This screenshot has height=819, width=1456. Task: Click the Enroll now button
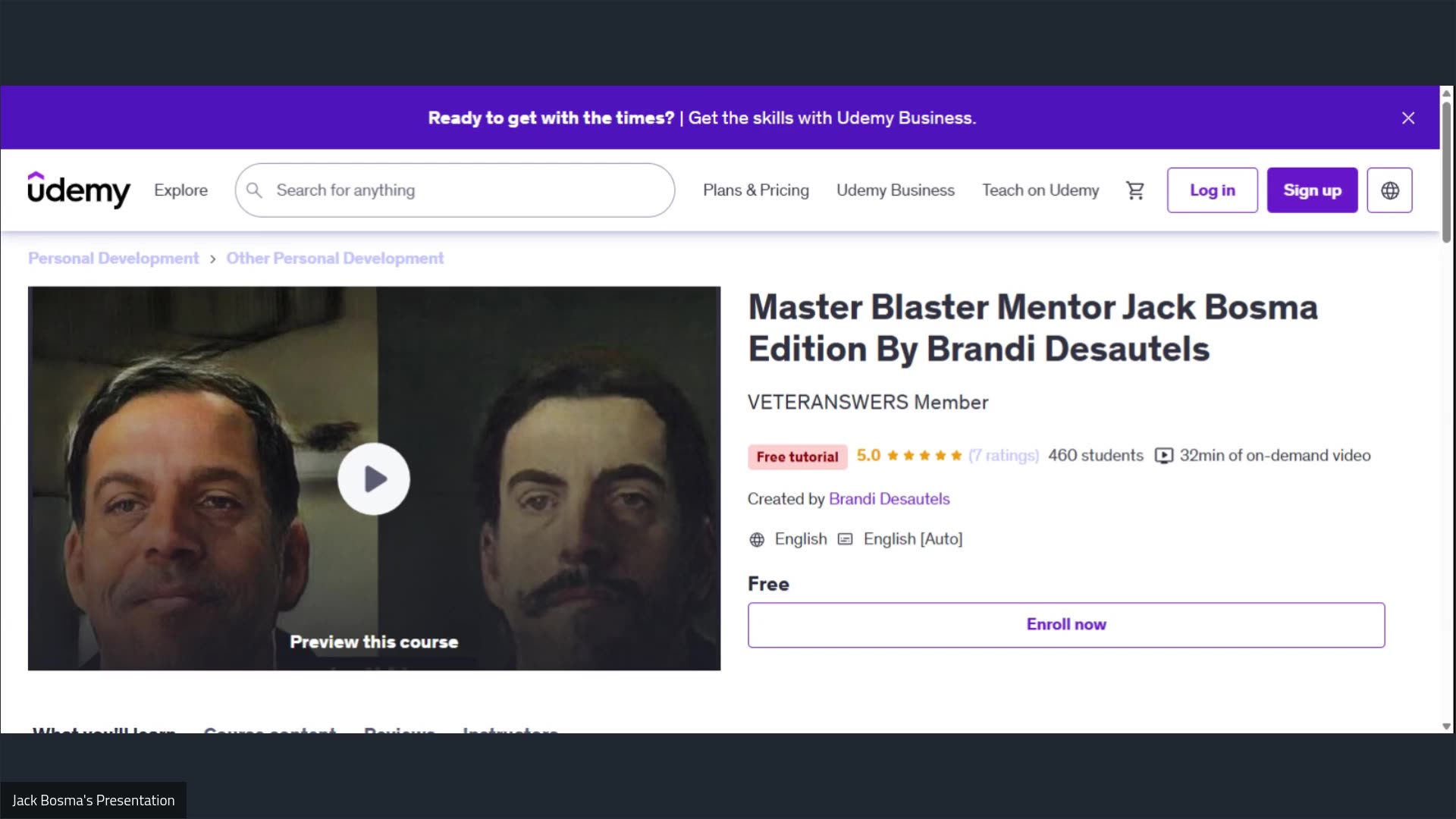1065,624
